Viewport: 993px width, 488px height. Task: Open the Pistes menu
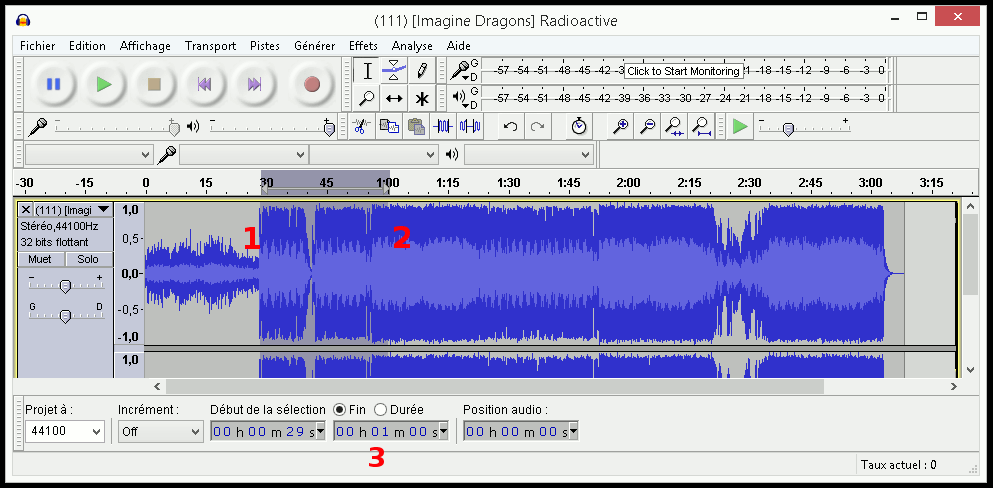pyautogui.click(x=265, y=46)
